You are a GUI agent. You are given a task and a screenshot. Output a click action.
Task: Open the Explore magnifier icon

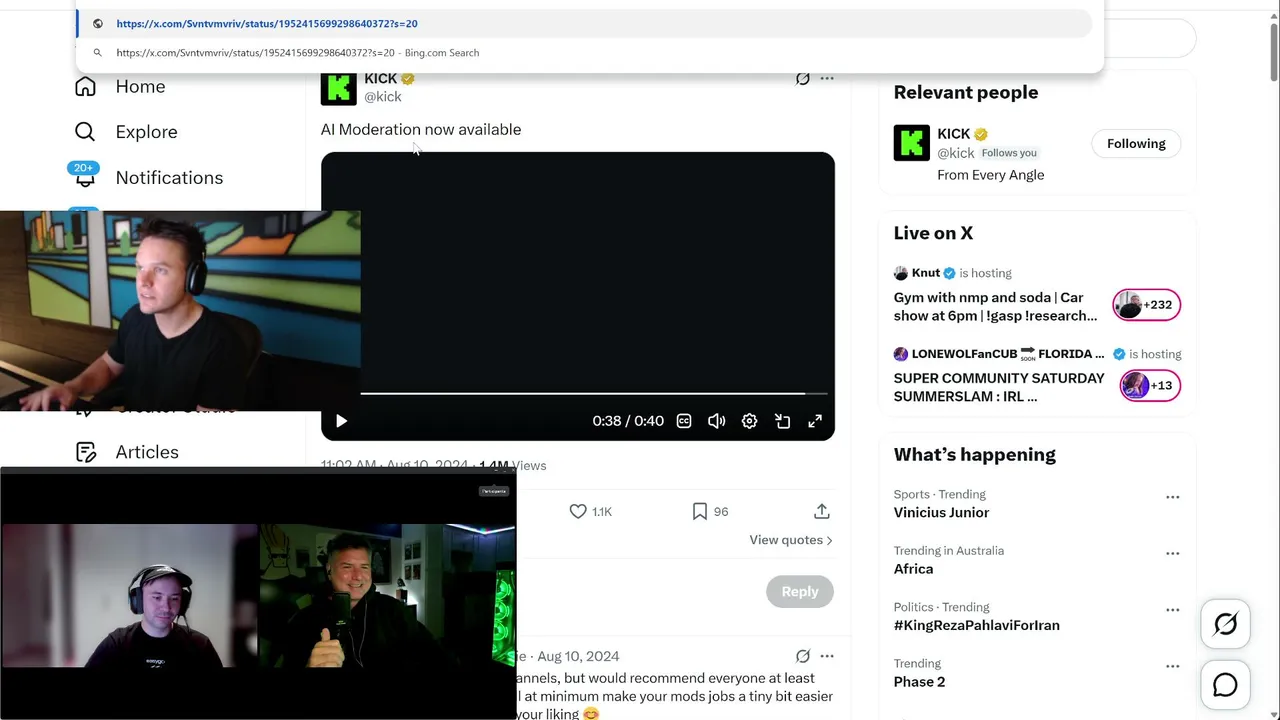pyautogui.click(x=85, y=132)
